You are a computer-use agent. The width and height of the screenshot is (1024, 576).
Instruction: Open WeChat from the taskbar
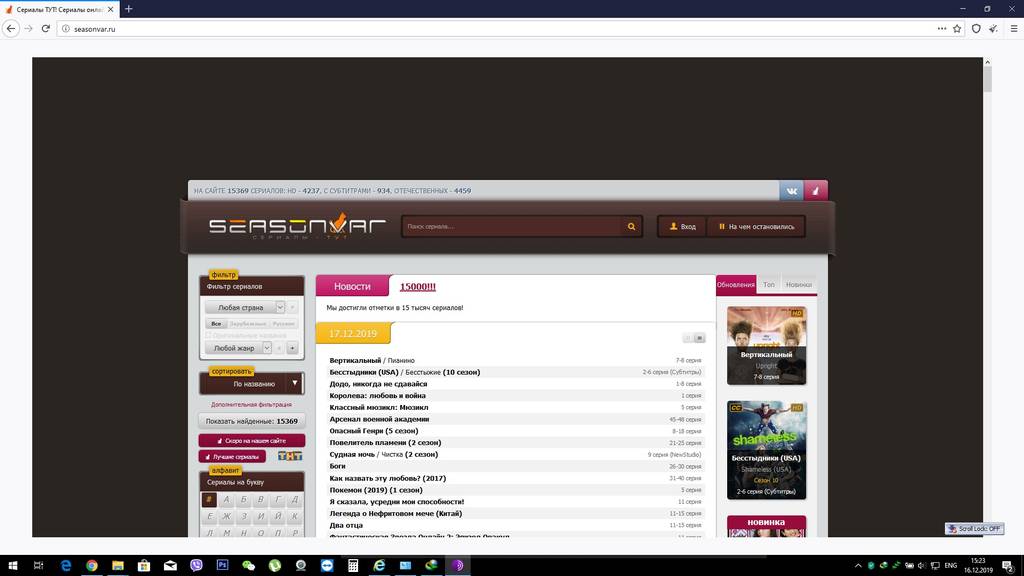click(x=248, y=566)
